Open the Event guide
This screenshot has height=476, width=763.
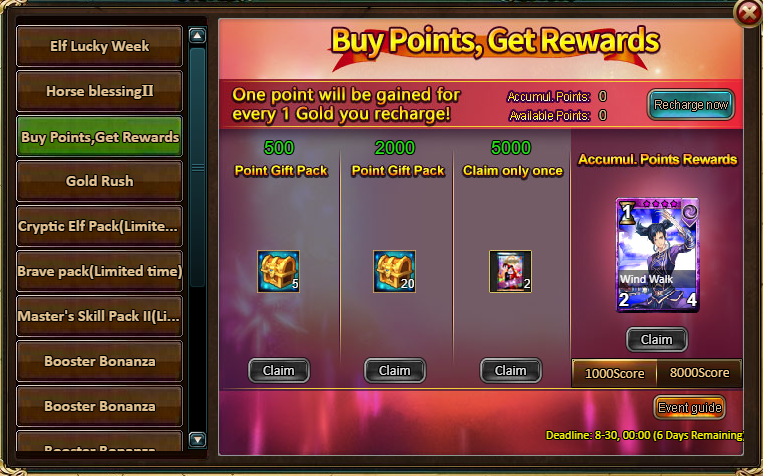point(690,407)
